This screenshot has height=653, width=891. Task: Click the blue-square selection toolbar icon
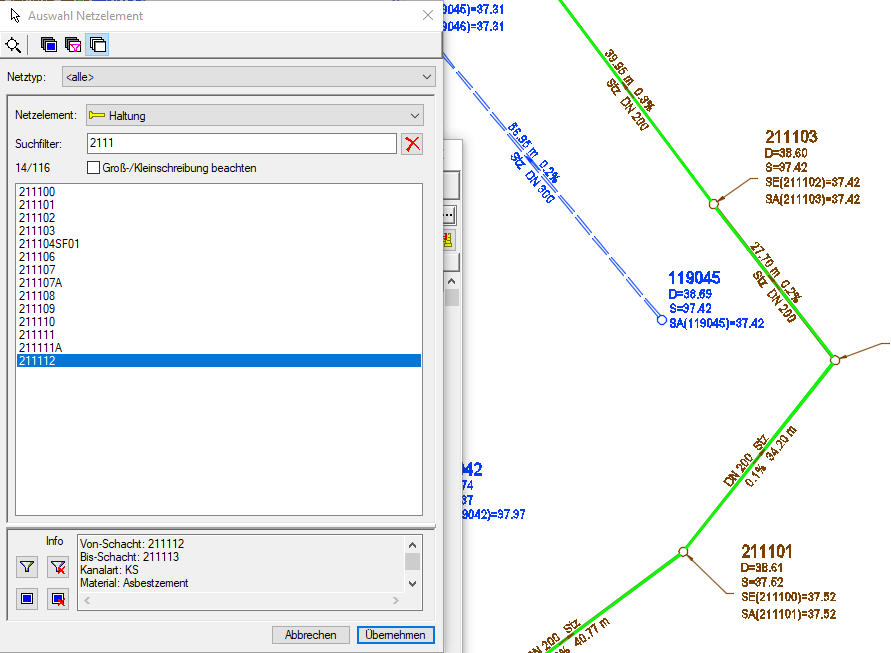(x=49, y=44)
